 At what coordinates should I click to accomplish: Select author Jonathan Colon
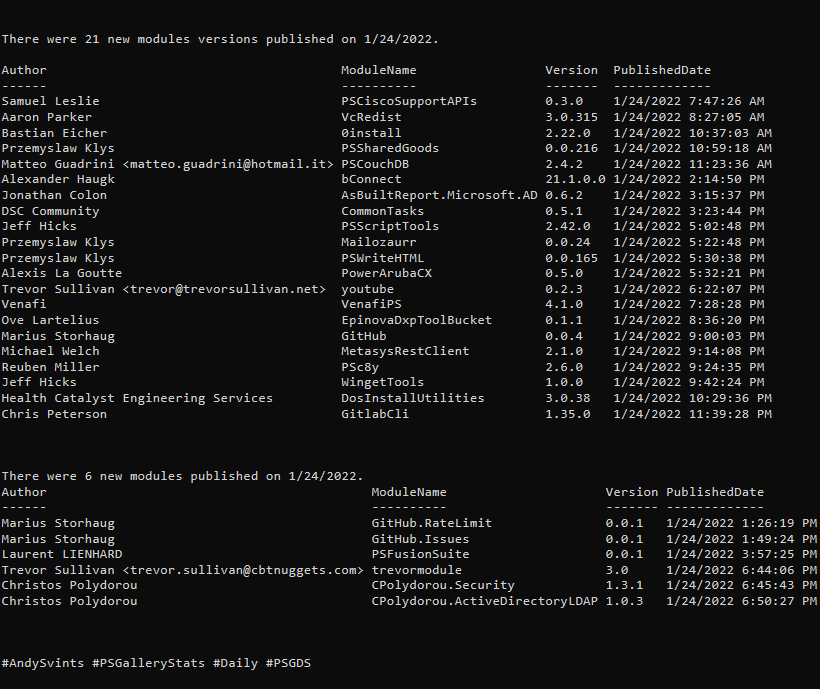pyautogui.click(x=54, y=195)
